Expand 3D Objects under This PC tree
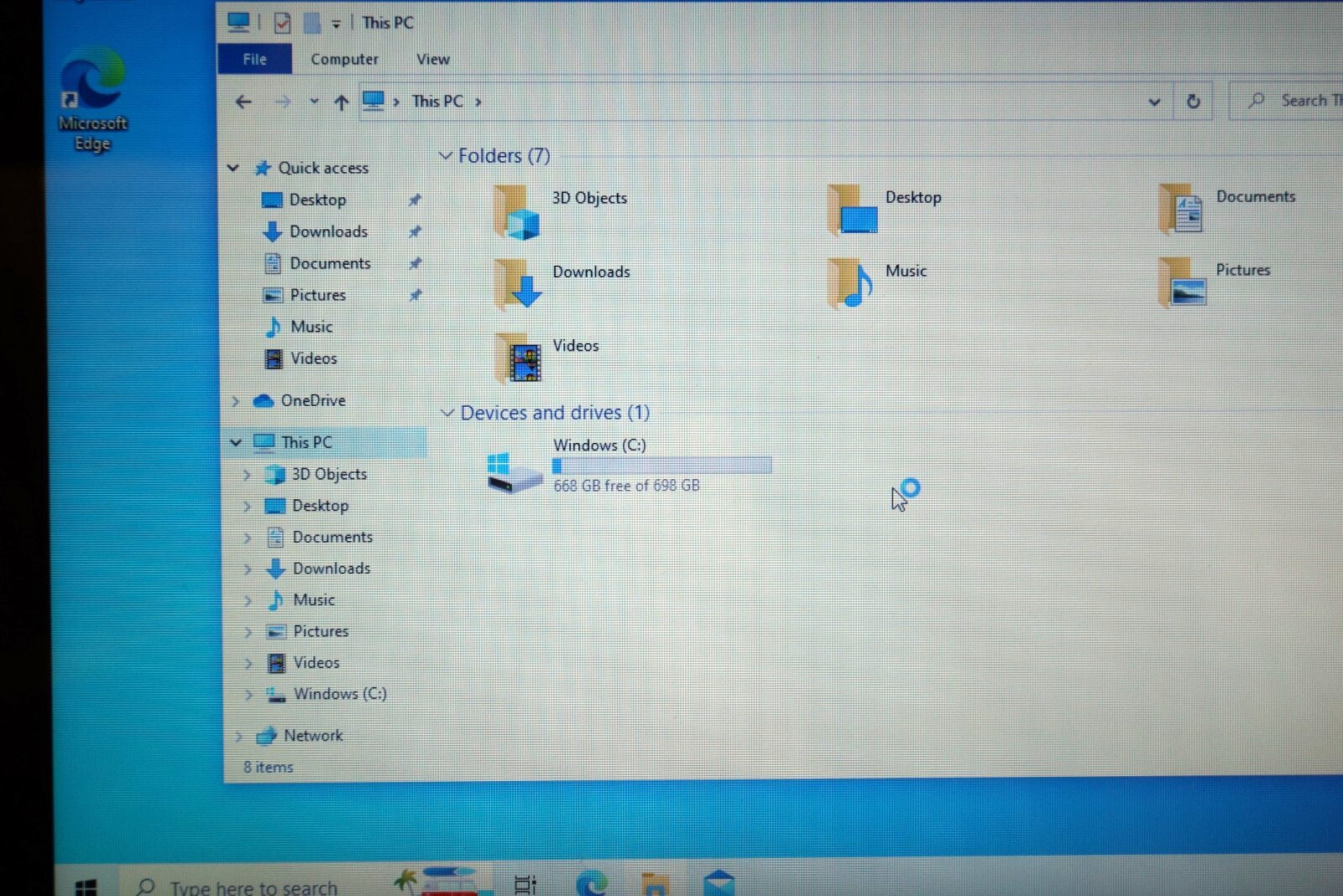This screenshot has width=1343, height=896. click(247, 474)
